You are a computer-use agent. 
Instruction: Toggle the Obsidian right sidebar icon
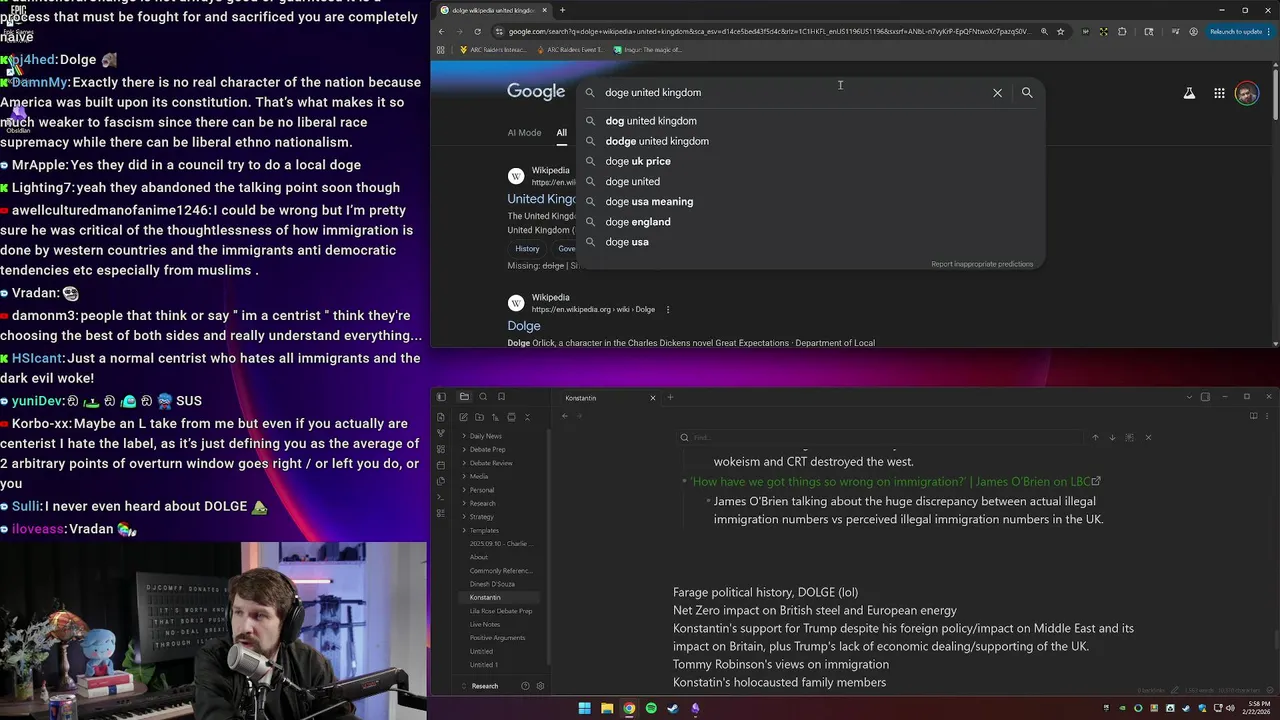(1205, 397)
